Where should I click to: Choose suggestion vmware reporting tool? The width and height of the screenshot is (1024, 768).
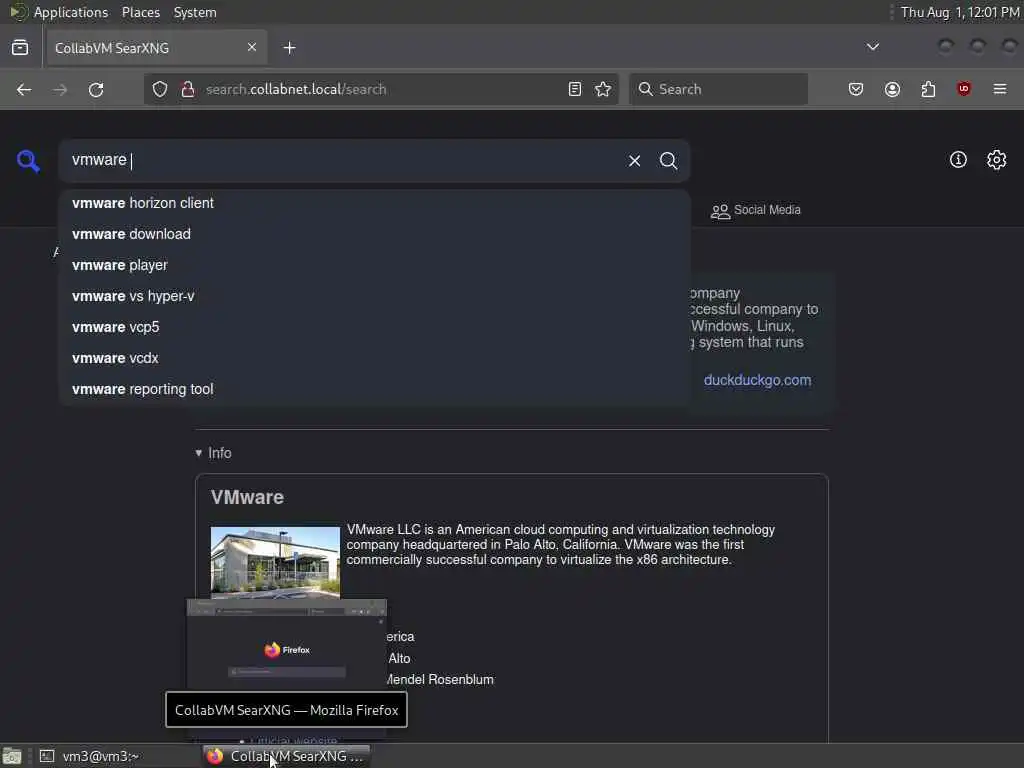[375, 389]
